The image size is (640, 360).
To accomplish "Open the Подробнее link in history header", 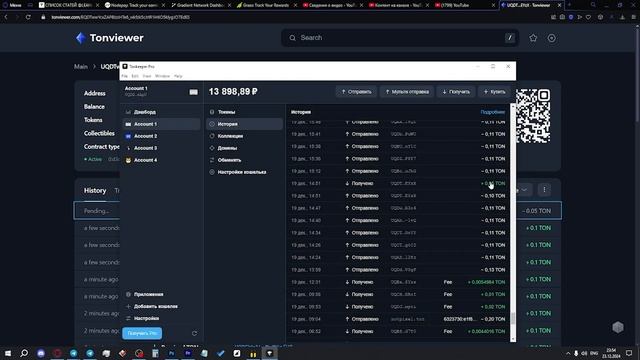I will point(493,112).
